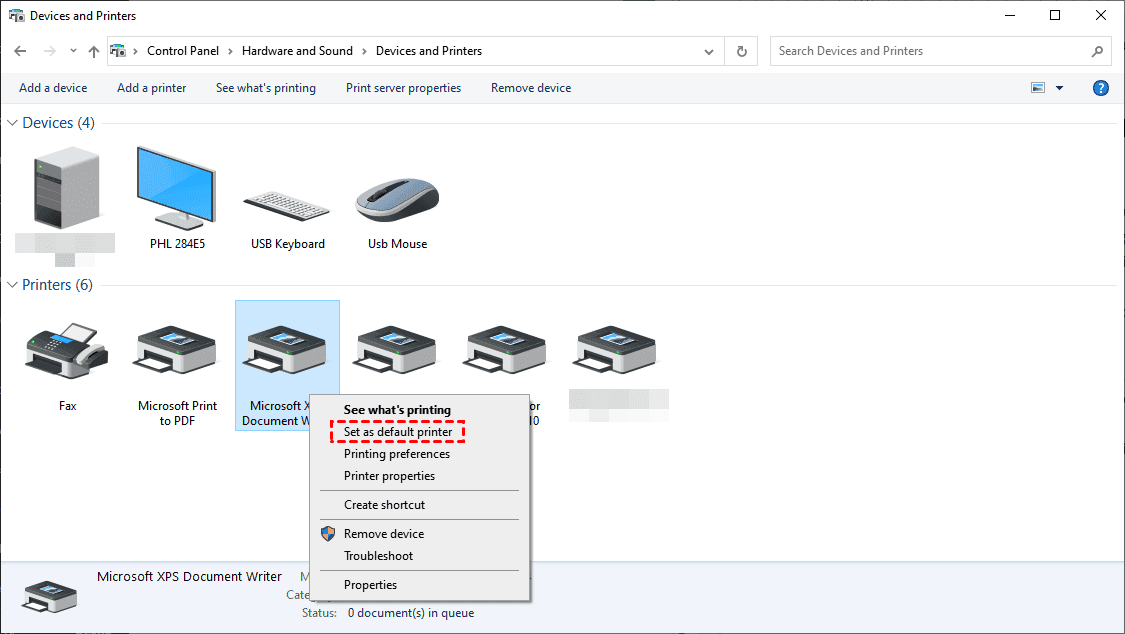Open Printer properties from context menu
This screenshot has height=634, width=1125.
390,476
